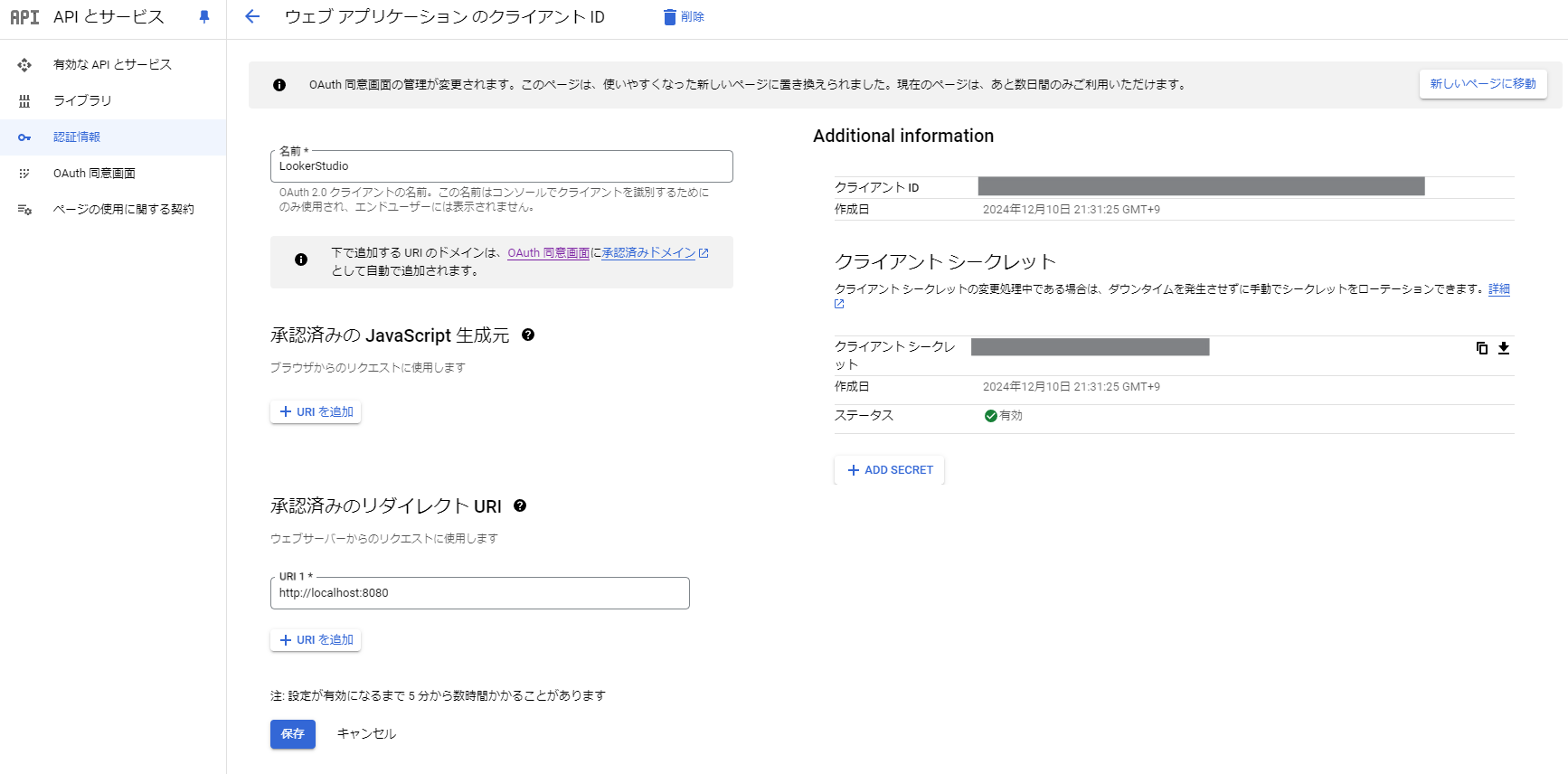Image resolution: width=1568 pixels, height=774 pixels.
Task: Click the 有効な API とサービス sidebar icon
Action: pyautogui.click(x=24, y=65)
